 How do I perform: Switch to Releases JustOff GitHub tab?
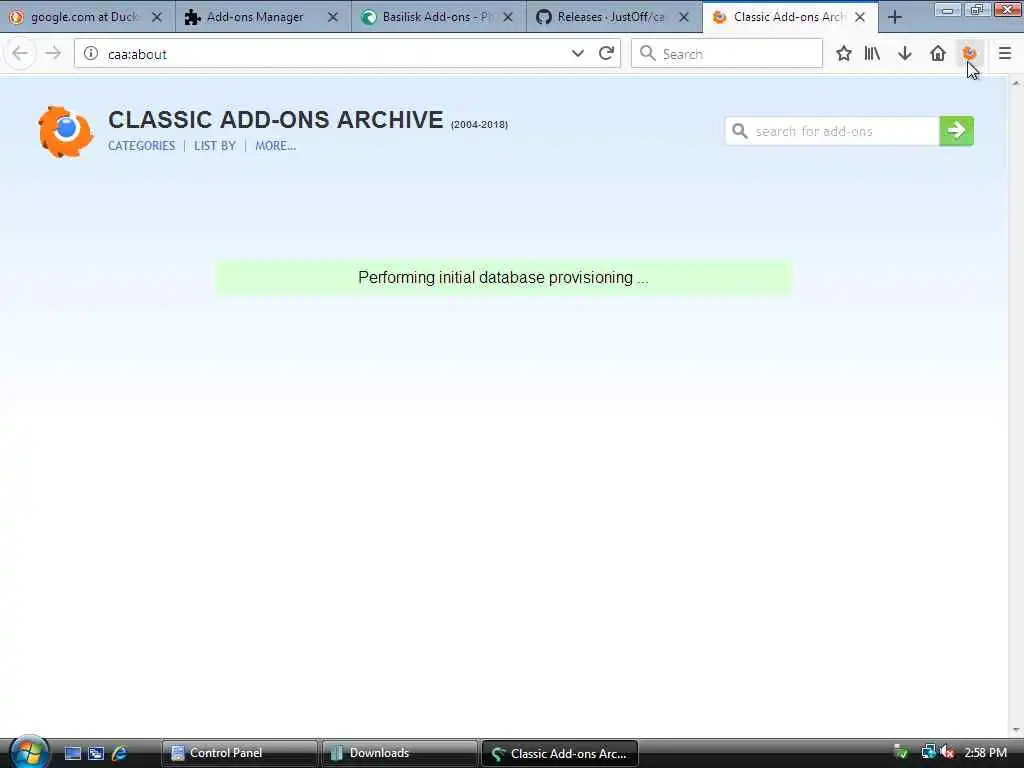(613, 17)
